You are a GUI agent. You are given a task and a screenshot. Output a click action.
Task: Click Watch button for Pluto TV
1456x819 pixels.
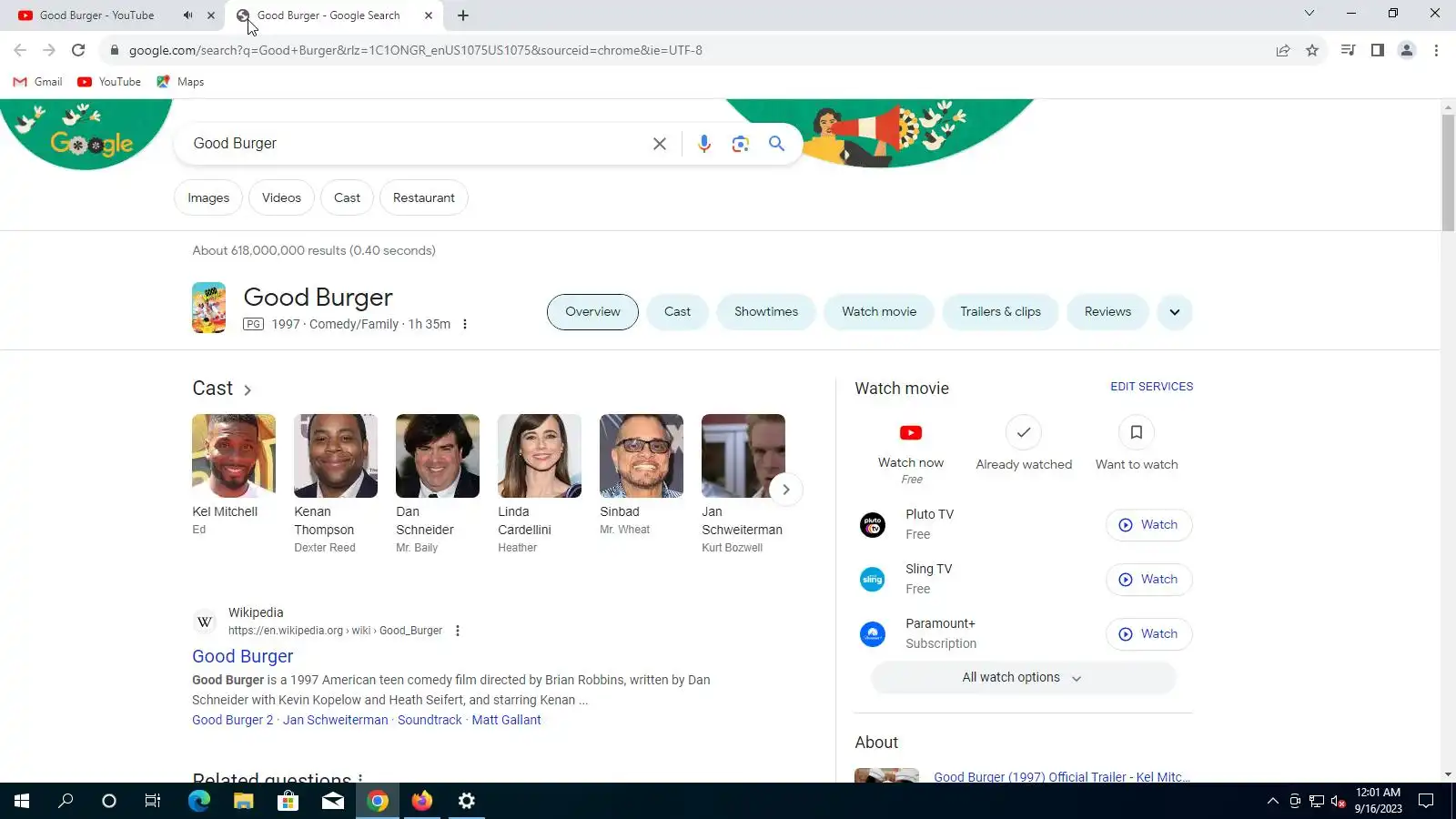[1149, 525]
